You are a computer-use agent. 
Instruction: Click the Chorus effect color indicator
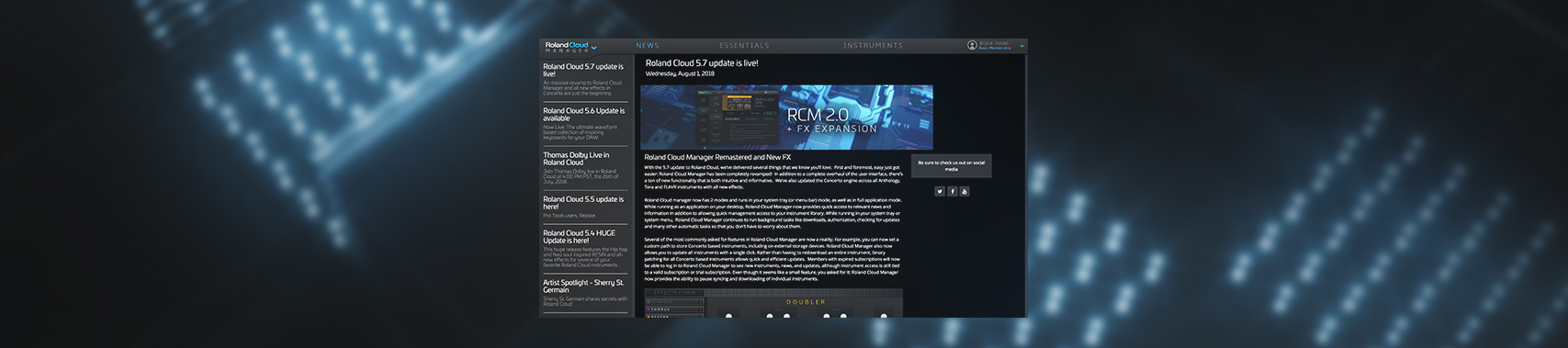(649, 309)
